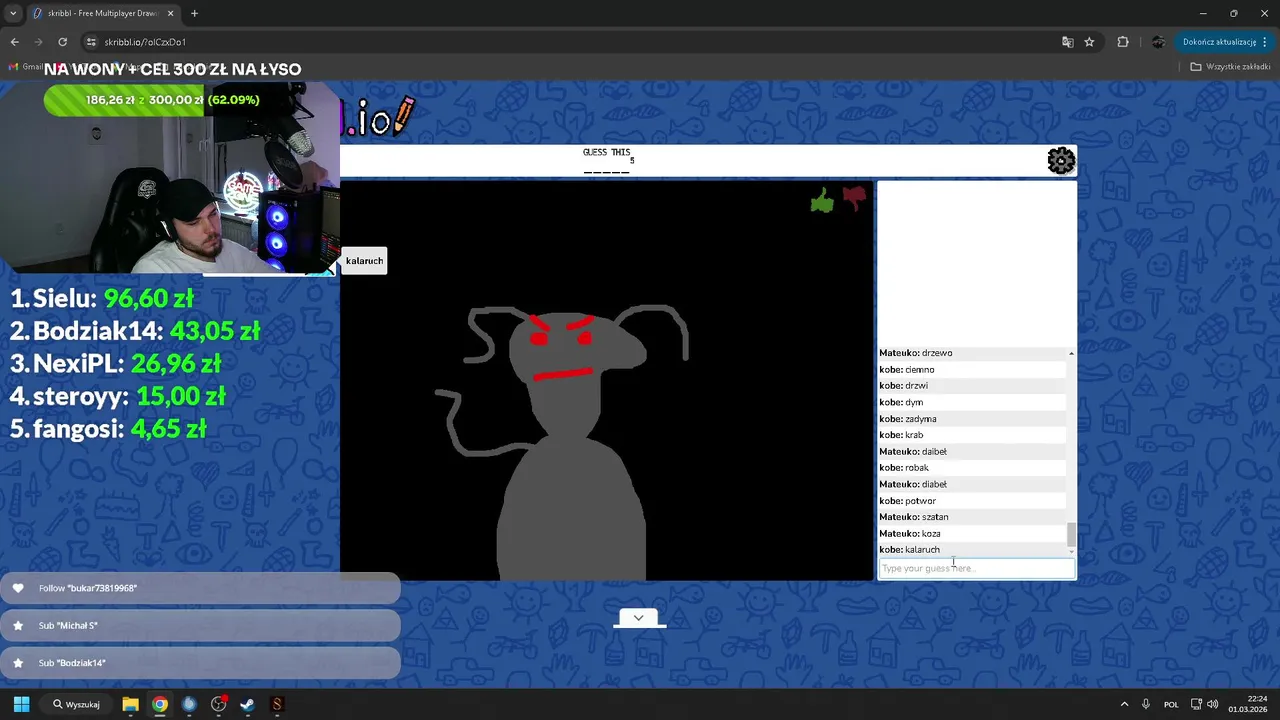Click top donor "1.Sielu: 96,60 zł"
This screenshot has width=1280, height=720.
coord(102,298)
